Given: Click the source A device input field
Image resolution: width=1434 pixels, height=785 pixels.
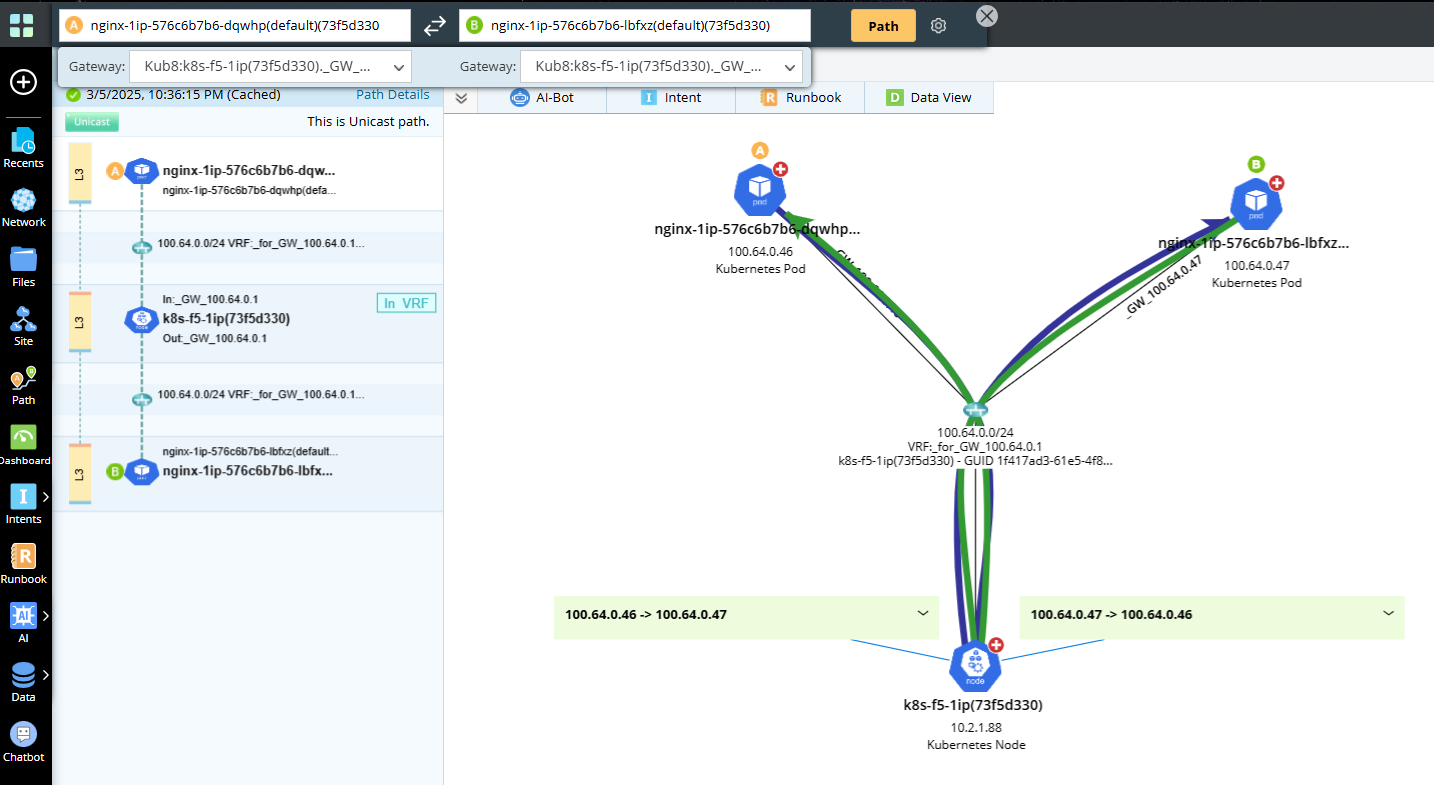Looking at the screenshot, I should tap(244, 26).
